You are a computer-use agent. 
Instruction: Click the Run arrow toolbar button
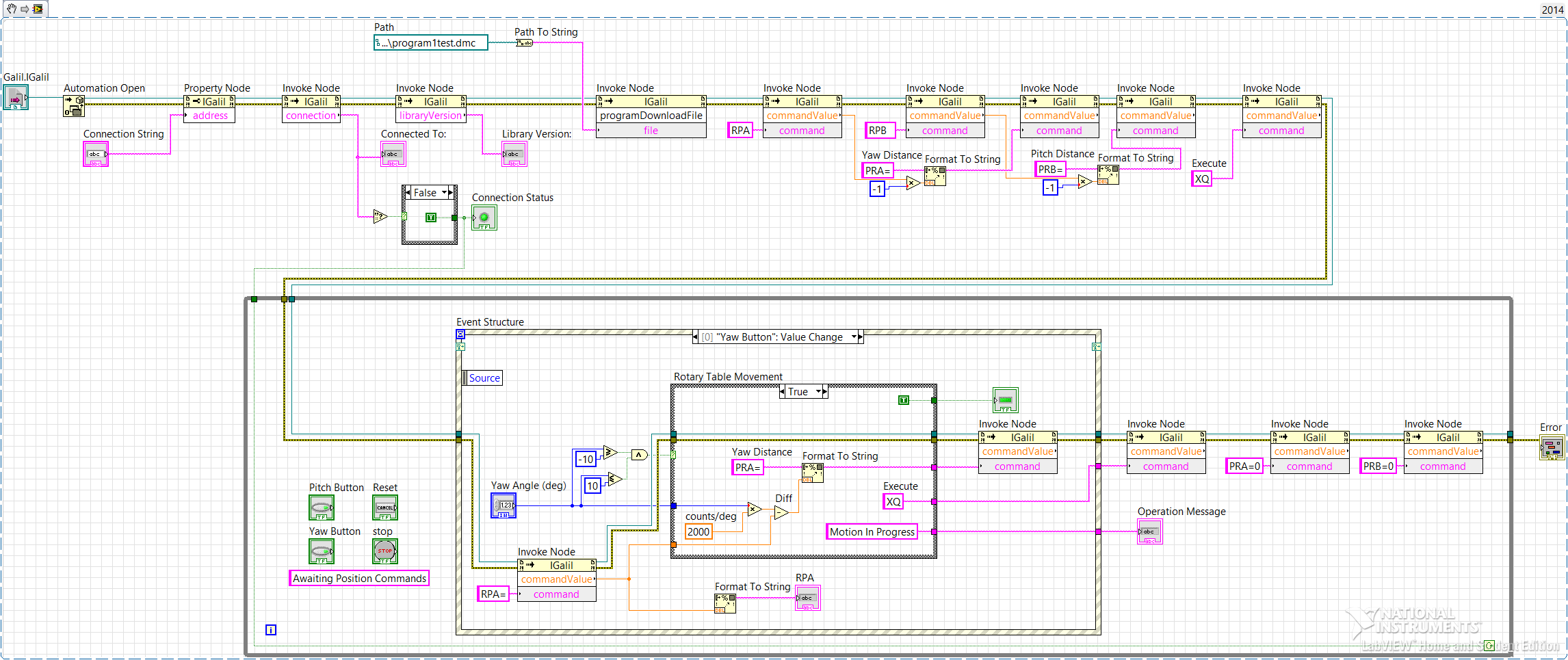[x=25, y=9]
